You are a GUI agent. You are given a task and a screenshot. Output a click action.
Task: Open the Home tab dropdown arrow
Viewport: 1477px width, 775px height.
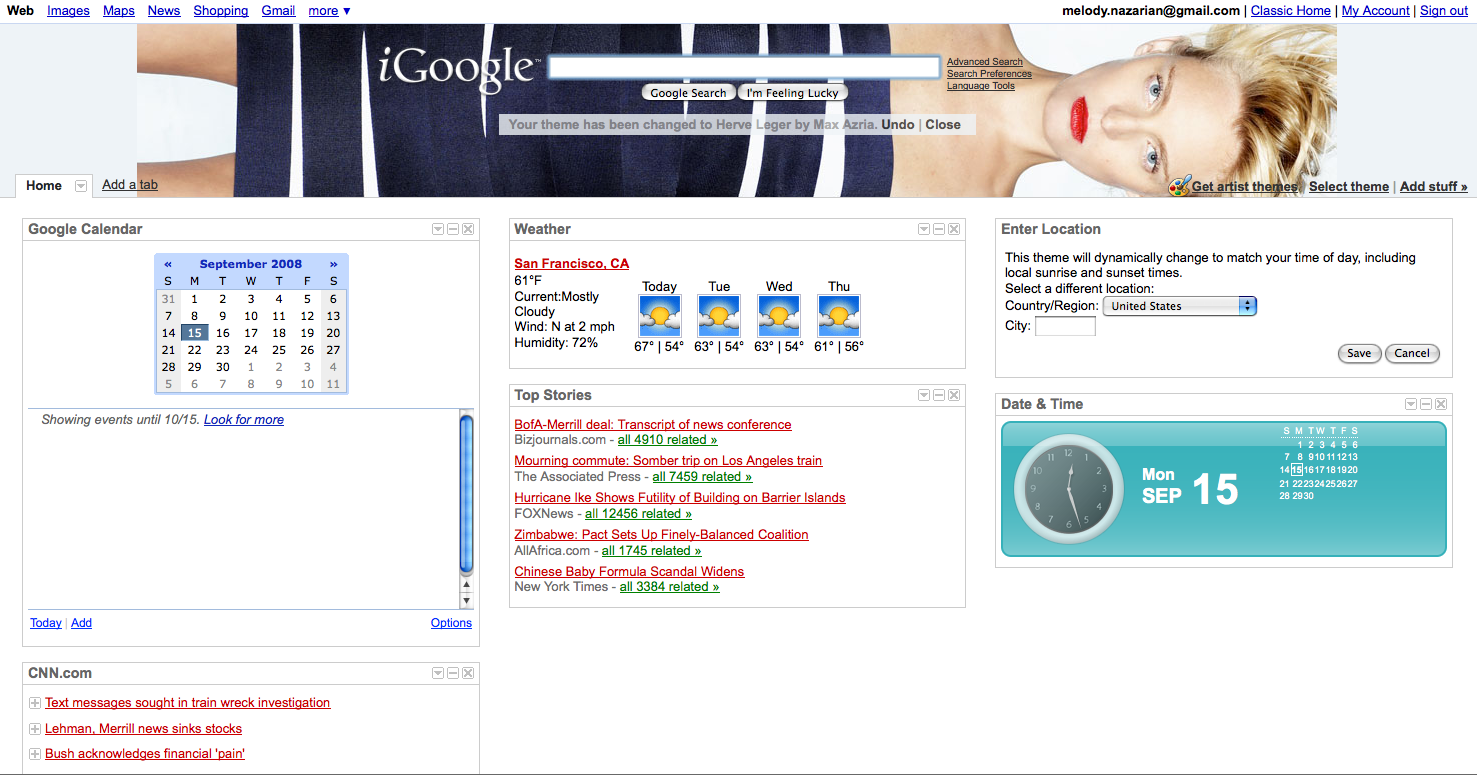click(81, 186)
